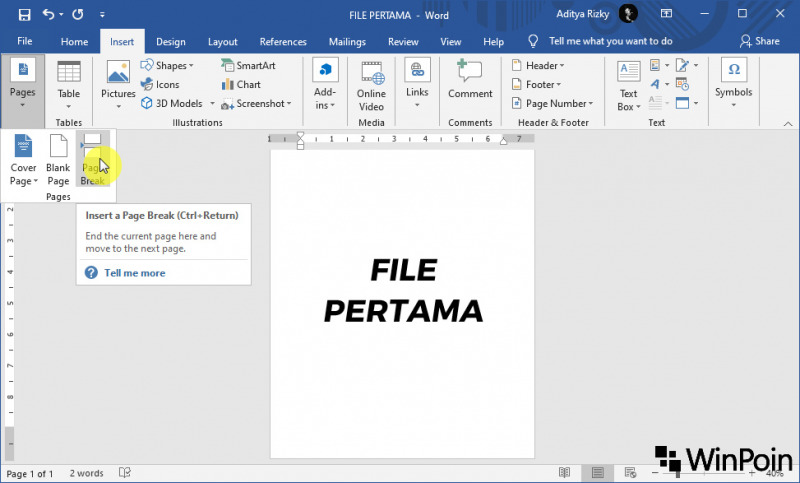This screenshot has height=483, width=800.
Task: Open the ribbon display options button
Action: click(666, 14)
